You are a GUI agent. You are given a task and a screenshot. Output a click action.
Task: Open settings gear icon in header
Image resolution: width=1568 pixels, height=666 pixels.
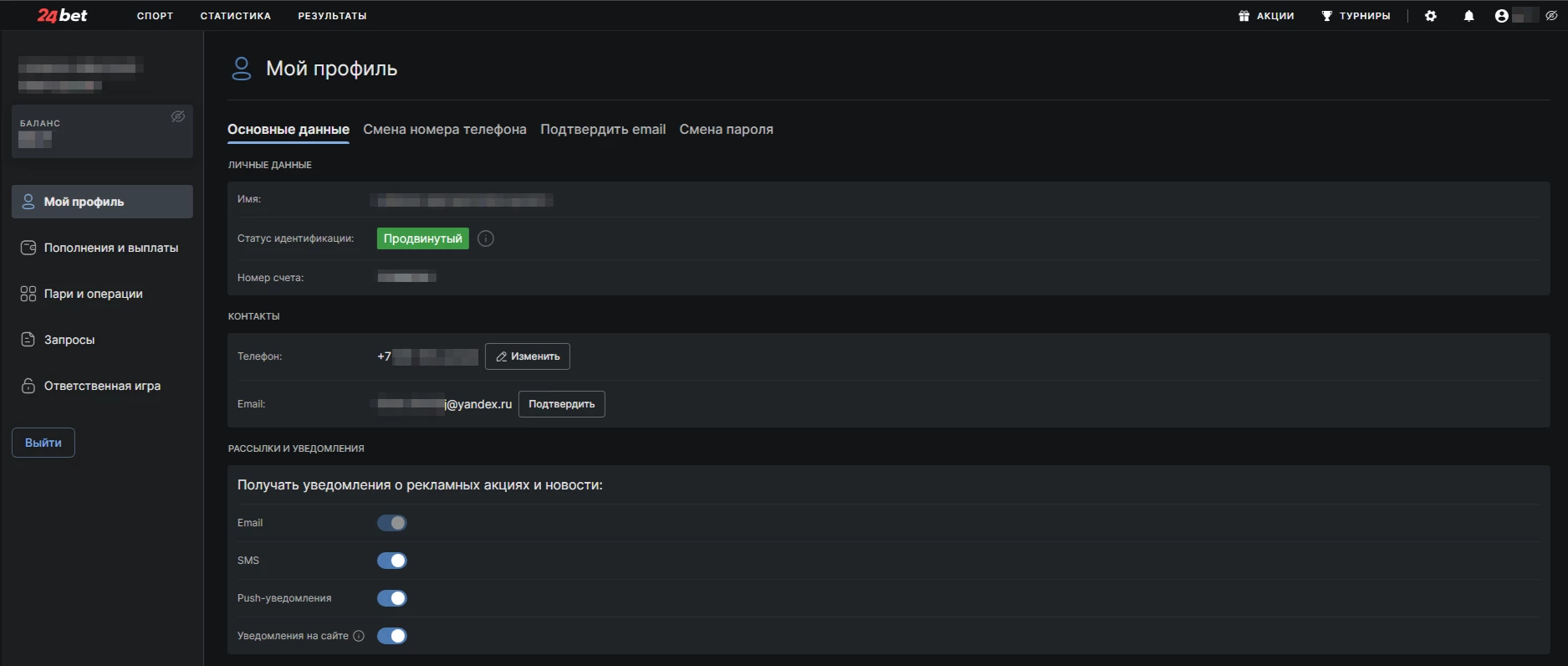(x=1431, y=16)
